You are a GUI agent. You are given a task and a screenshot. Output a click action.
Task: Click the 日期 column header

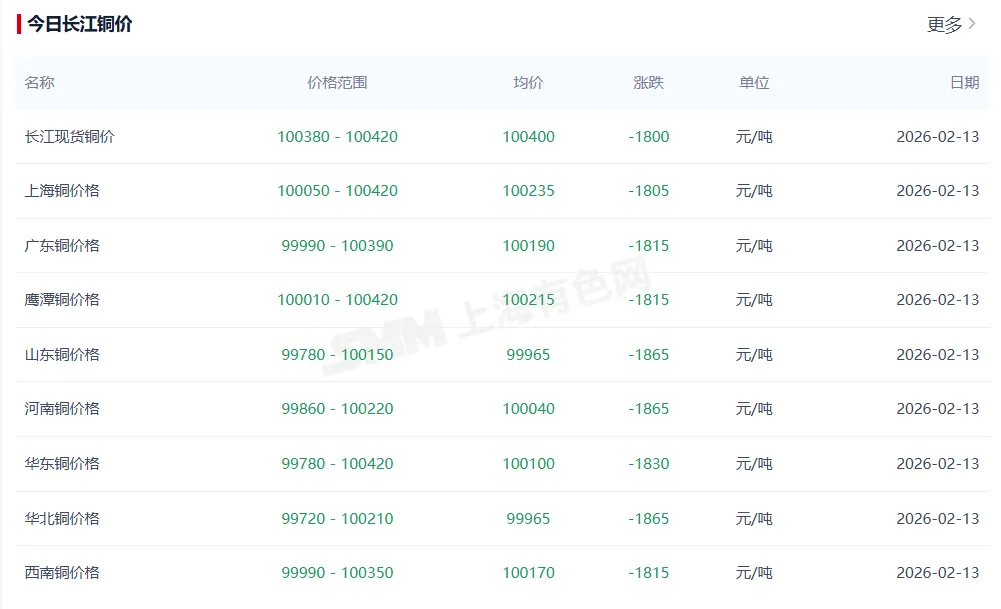pos(964,82)
